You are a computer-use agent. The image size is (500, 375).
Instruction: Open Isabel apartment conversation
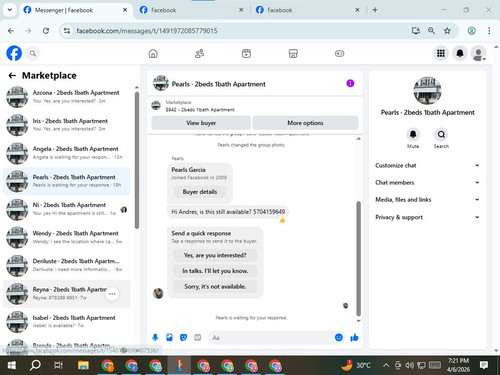pos(67,322)
